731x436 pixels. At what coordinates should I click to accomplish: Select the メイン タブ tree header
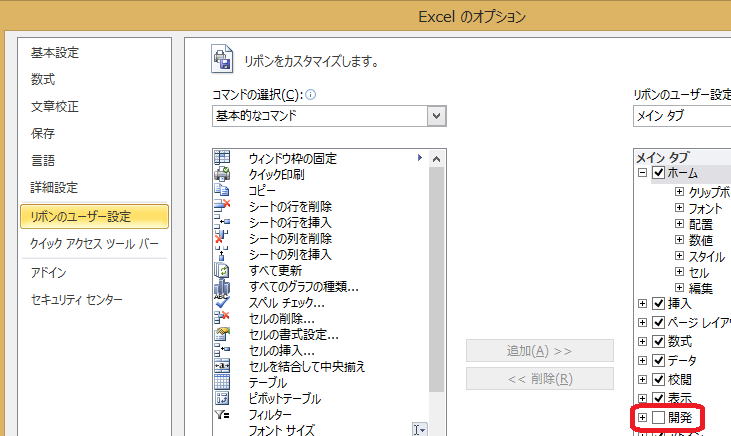coord(662,157)
